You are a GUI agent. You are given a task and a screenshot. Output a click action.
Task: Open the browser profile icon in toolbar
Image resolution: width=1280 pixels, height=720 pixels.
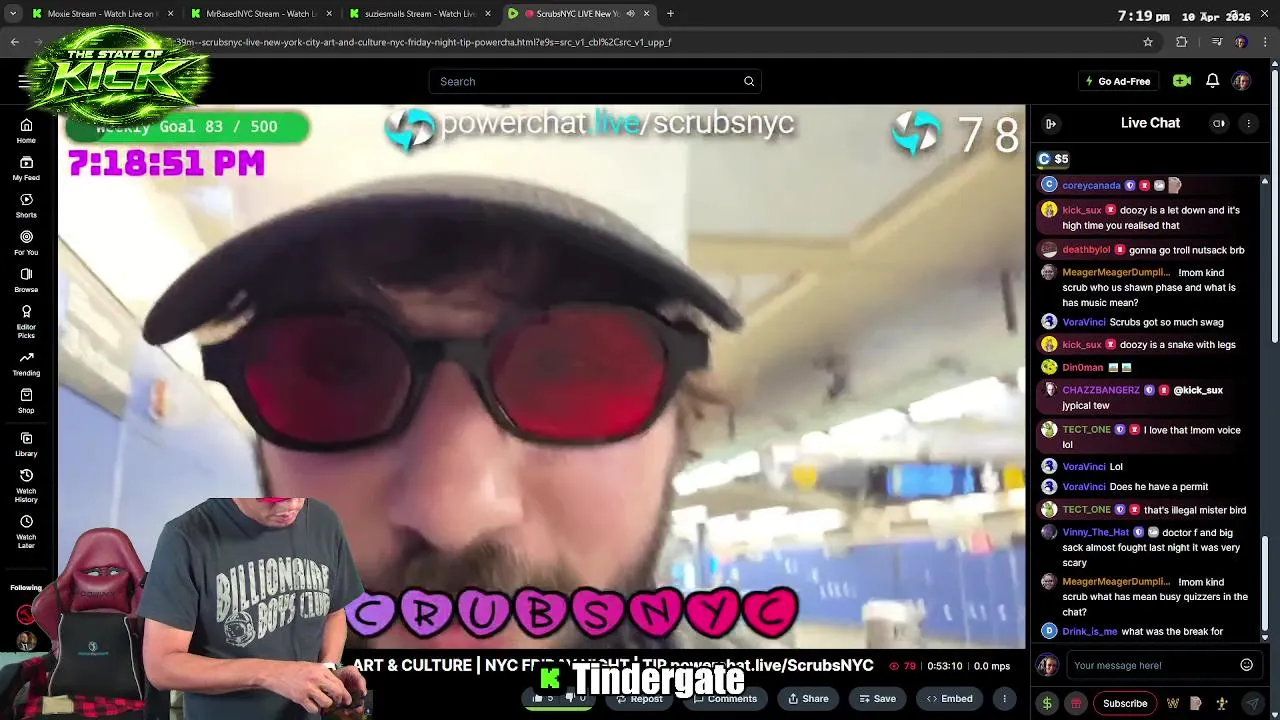tap(1240, 42)
